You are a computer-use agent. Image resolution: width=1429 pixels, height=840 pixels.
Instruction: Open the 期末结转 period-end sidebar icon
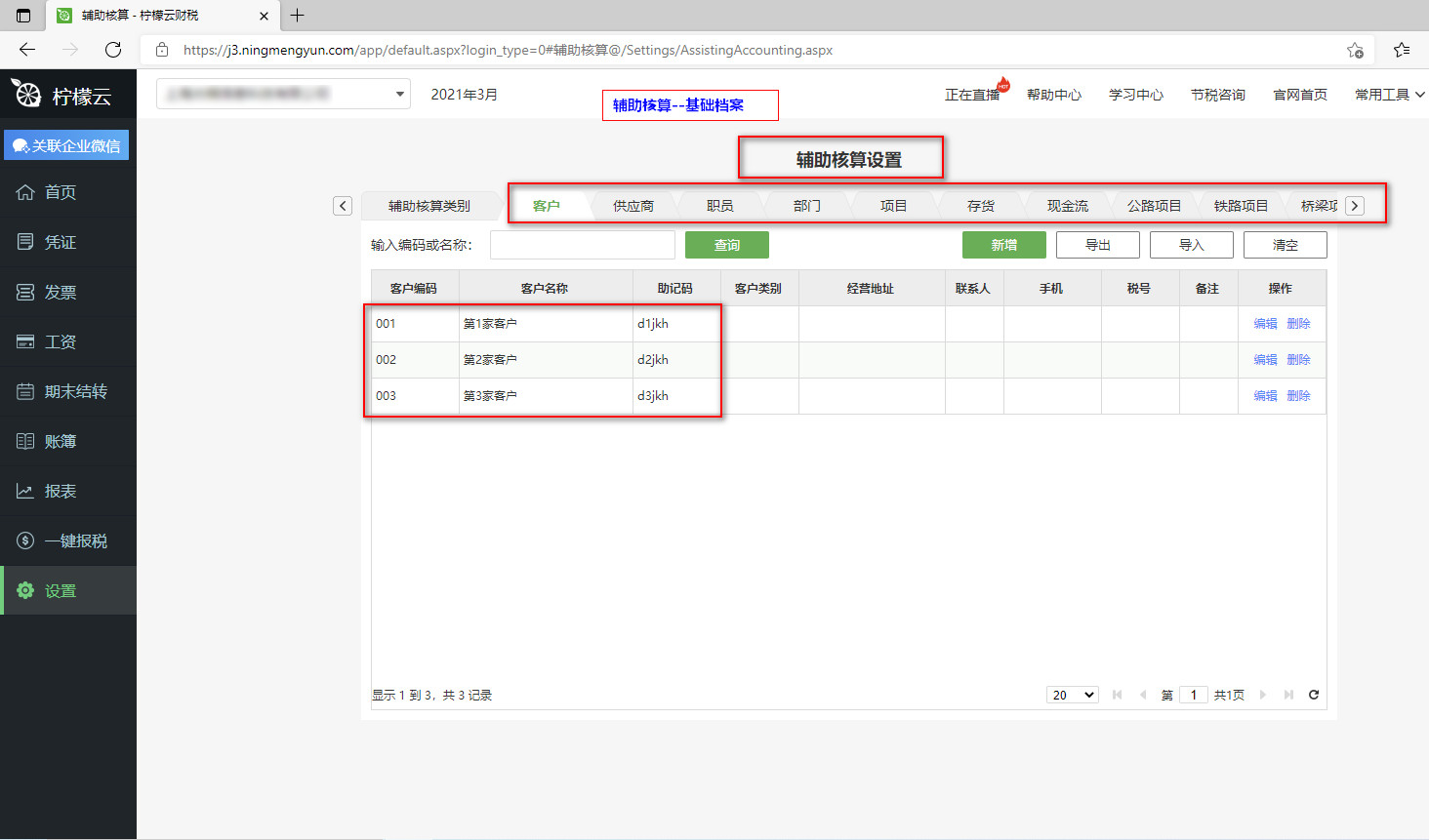click(25, 391)
